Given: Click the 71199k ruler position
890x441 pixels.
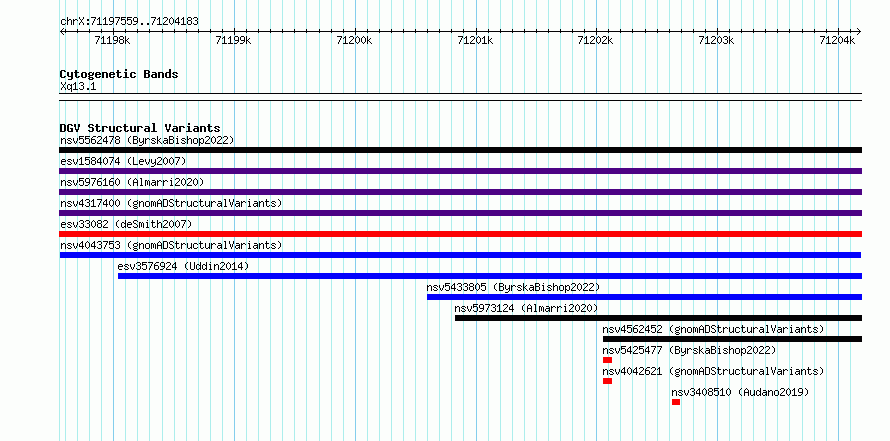Looking at the screenshot, I should (x=234, y=40).
